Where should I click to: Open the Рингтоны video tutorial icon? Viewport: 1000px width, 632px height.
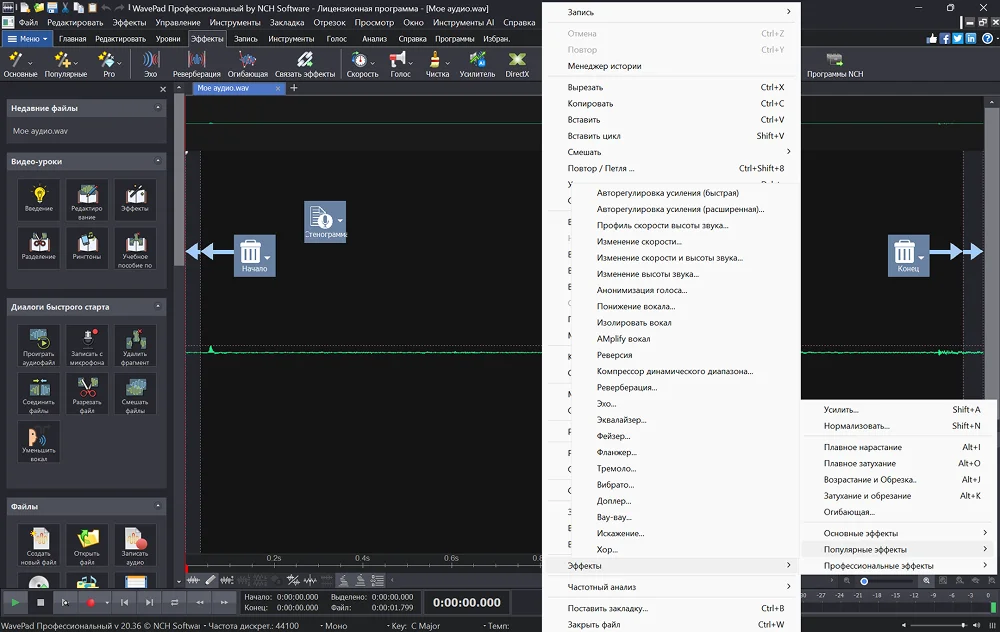tap(87, 244)
